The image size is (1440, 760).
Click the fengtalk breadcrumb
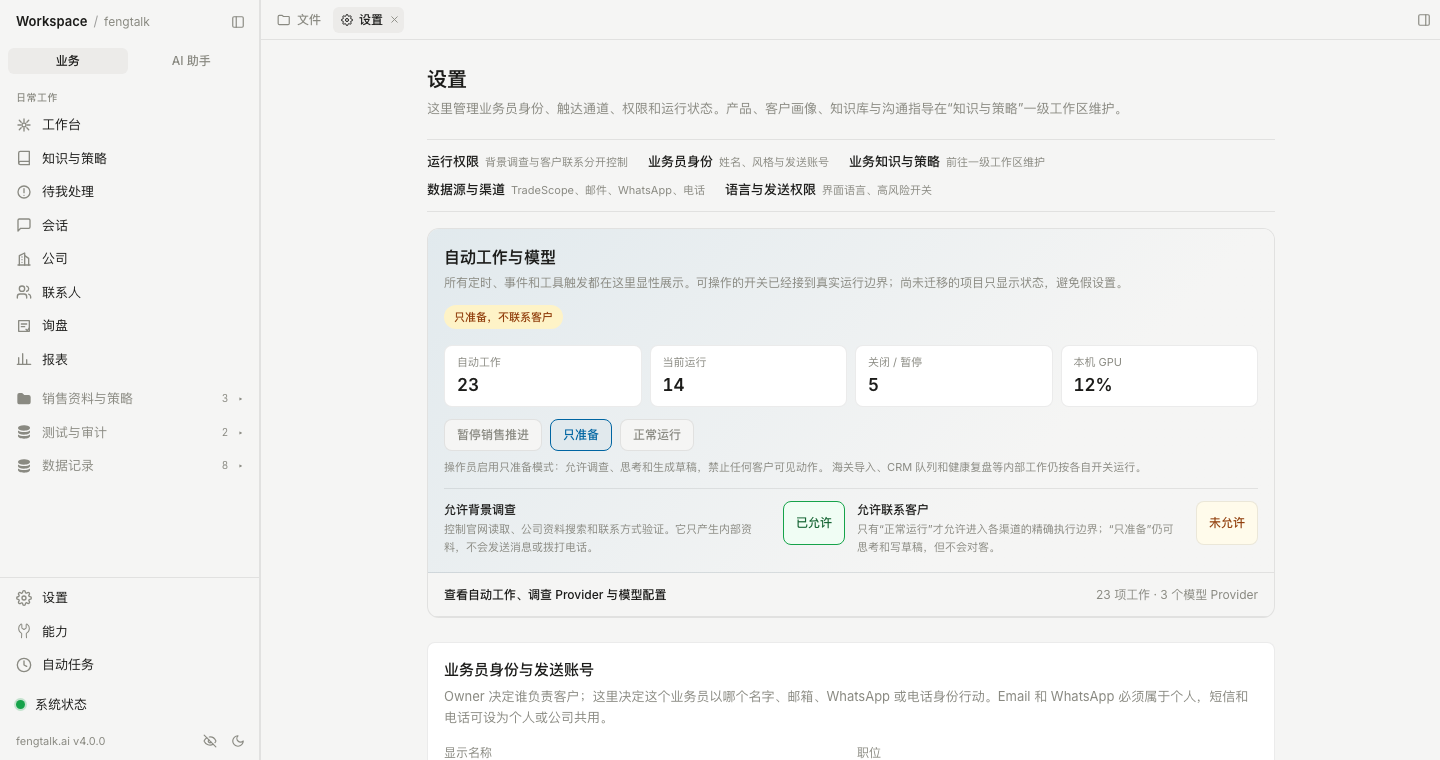127,21
